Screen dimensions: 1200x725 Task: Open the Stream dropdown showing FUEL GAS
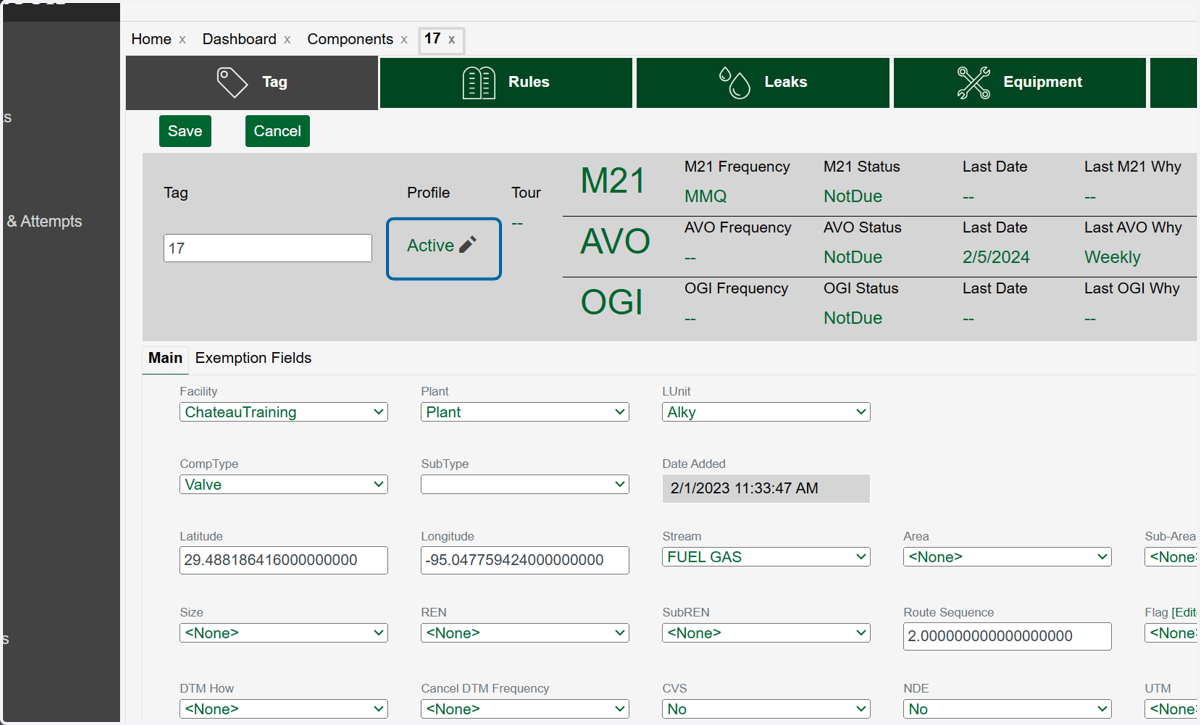(766, 557)
